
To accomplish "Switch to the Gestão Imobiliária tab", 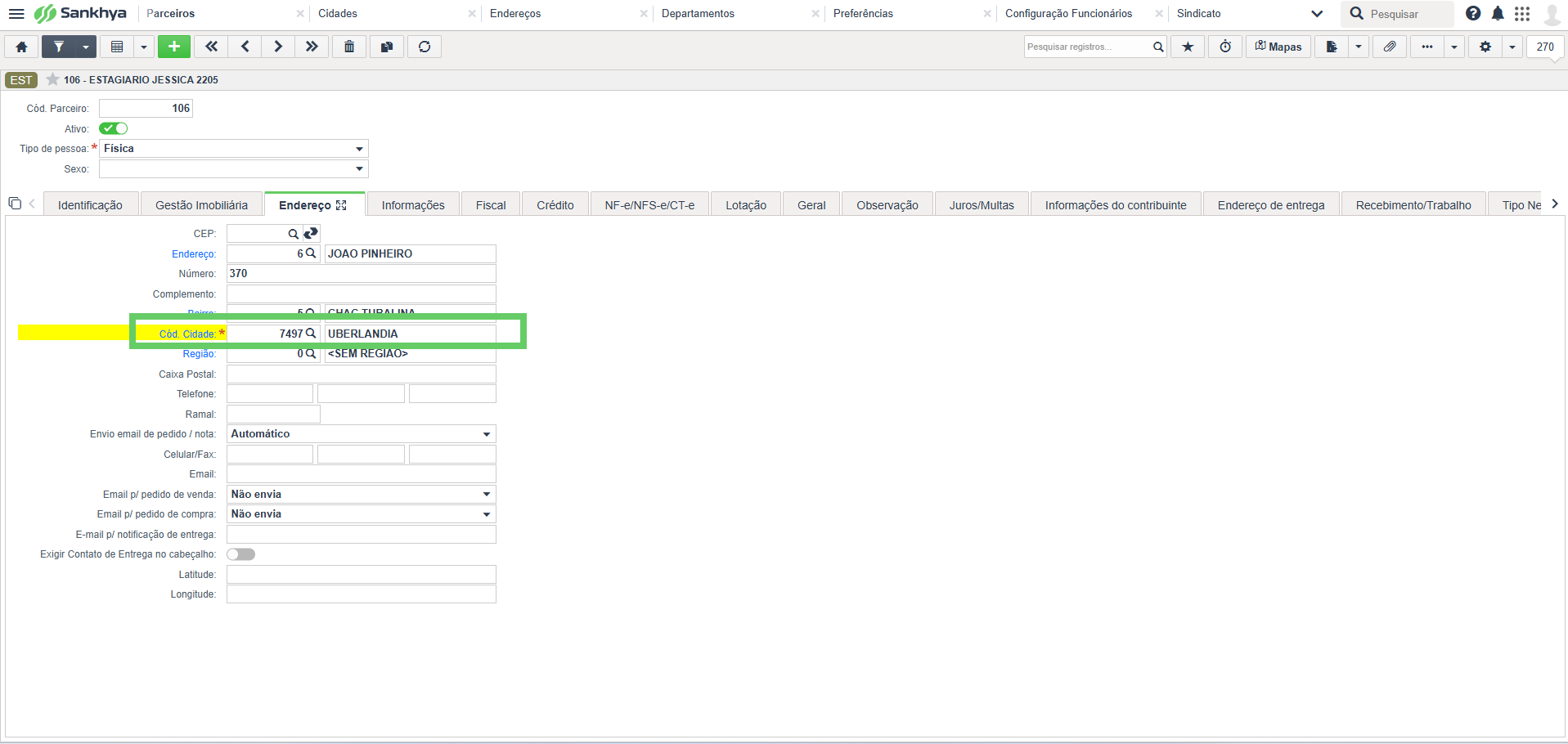I will 201,205.
